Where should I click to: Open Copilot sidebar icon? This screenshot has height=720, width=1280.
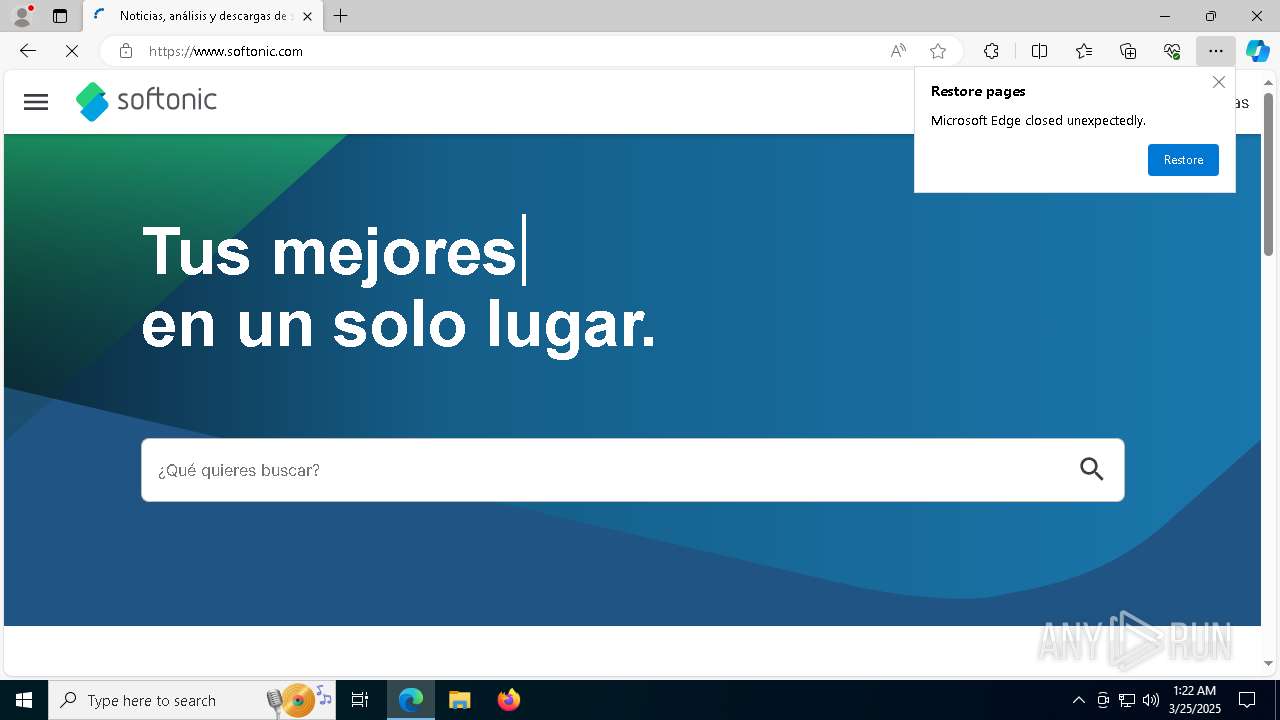point(1257,51)
